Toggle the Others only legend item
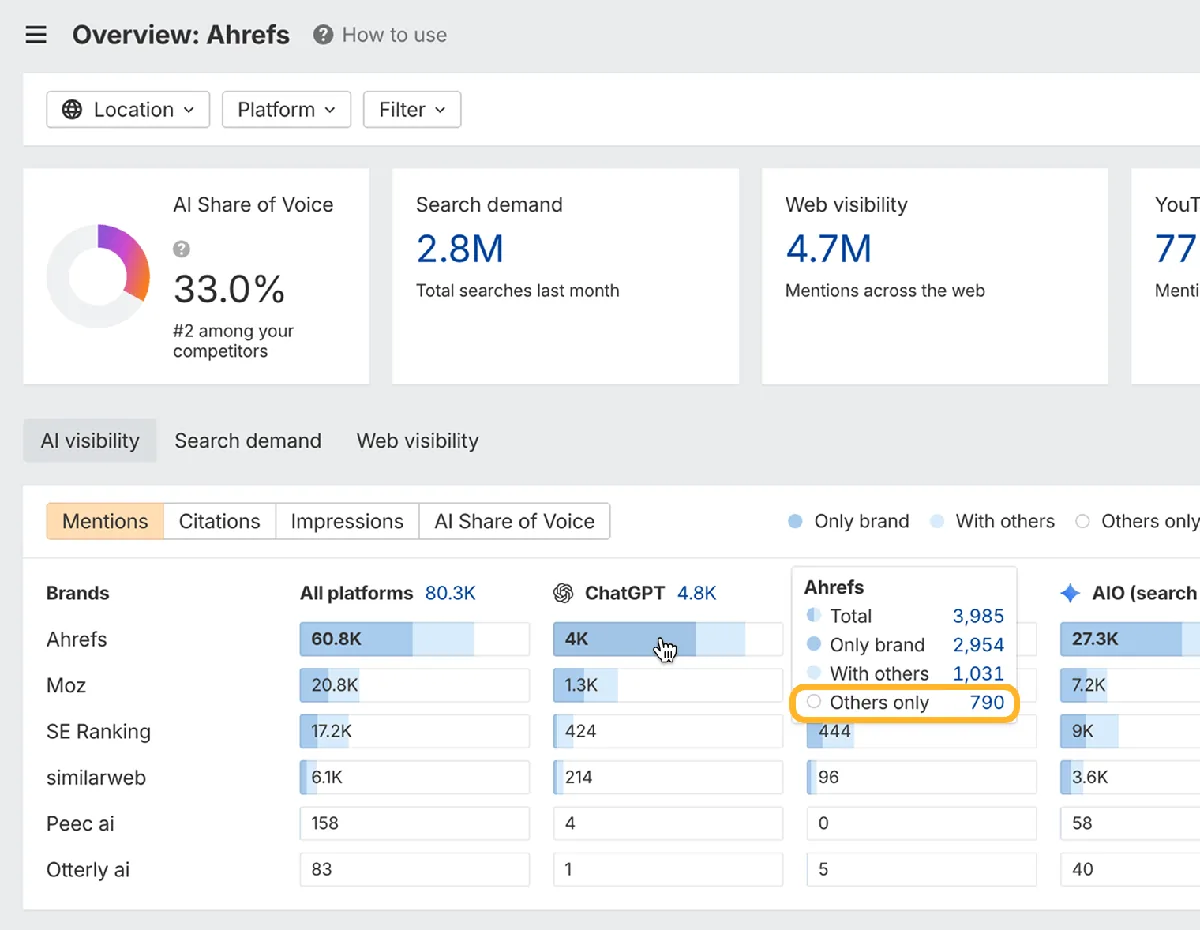 [x=1137, y=521]
